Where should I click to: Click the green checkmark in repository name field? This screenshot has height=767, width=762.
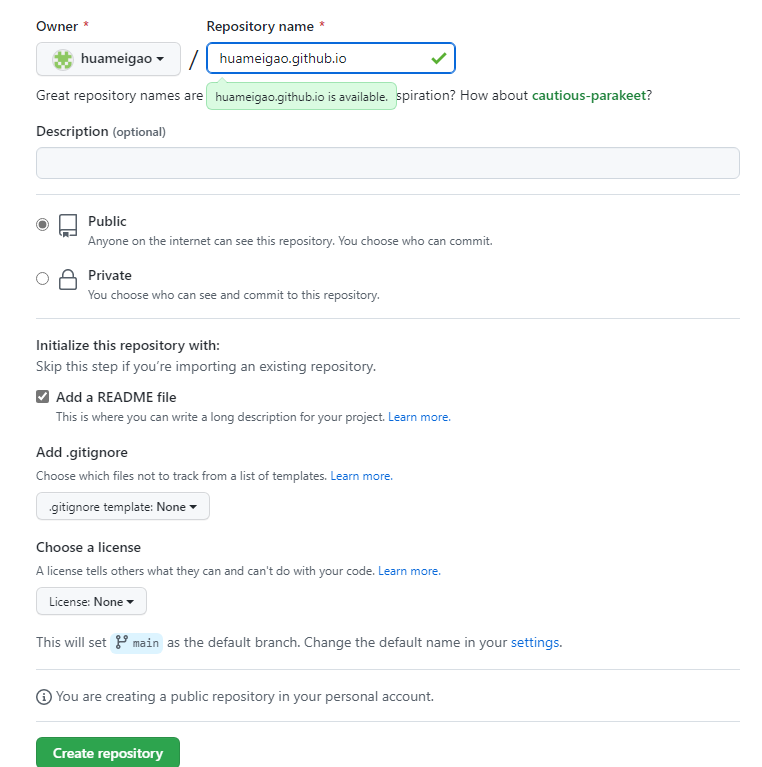click(438, 59)
